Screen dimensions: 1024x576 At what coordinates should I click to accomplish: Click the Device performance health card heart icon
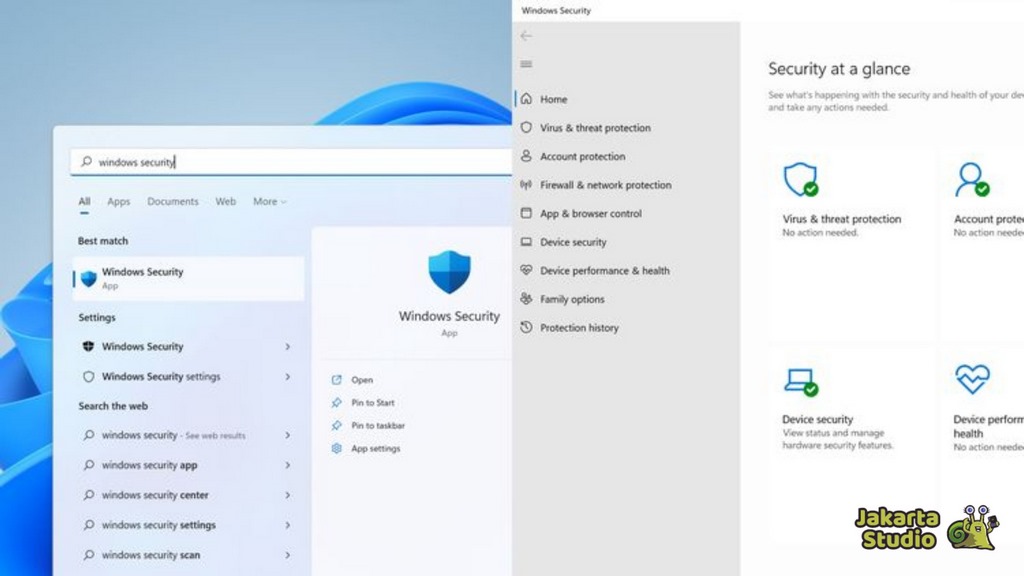coord(972,379)
